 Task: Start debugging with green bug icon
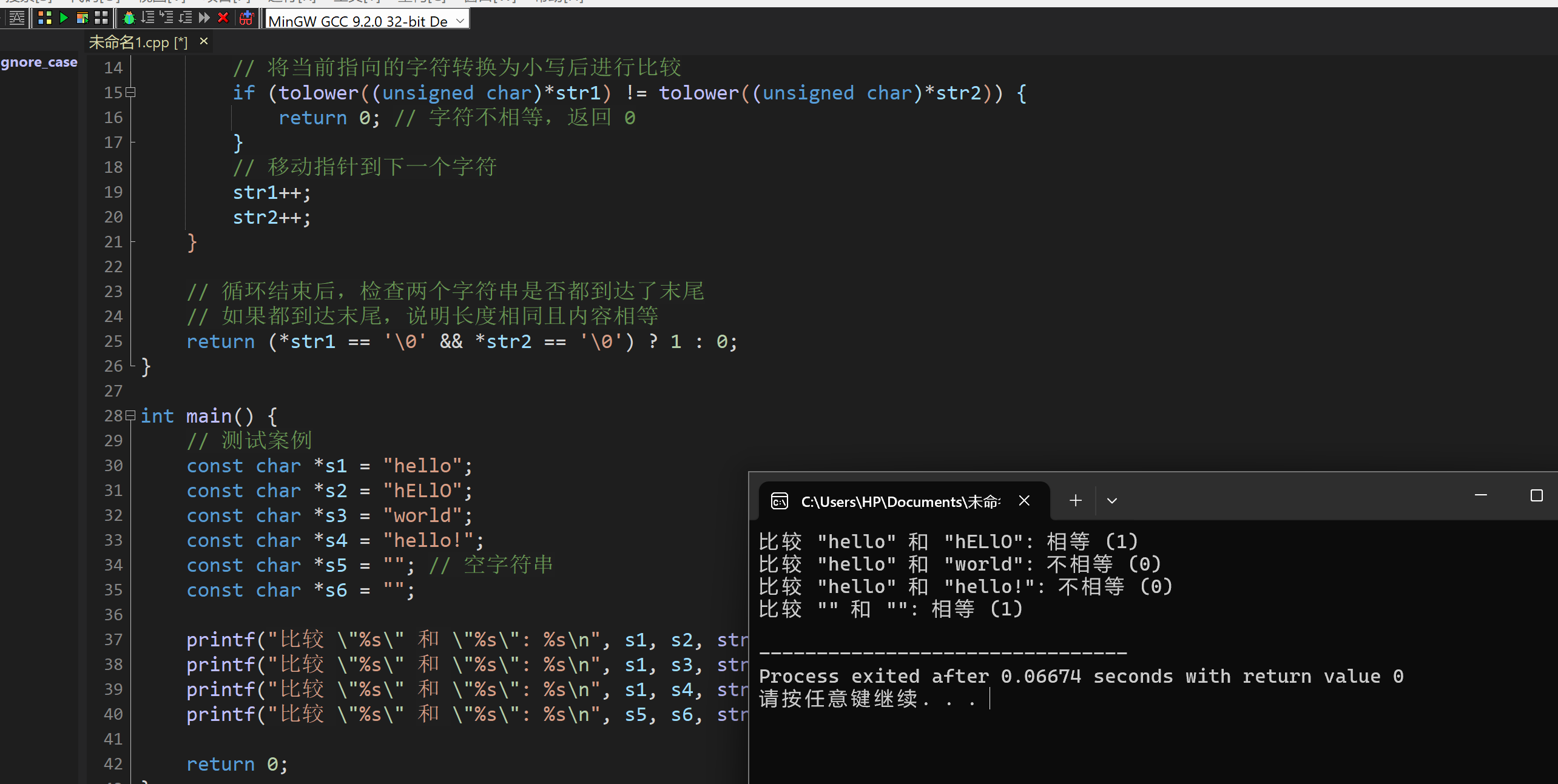coord(129,18)
